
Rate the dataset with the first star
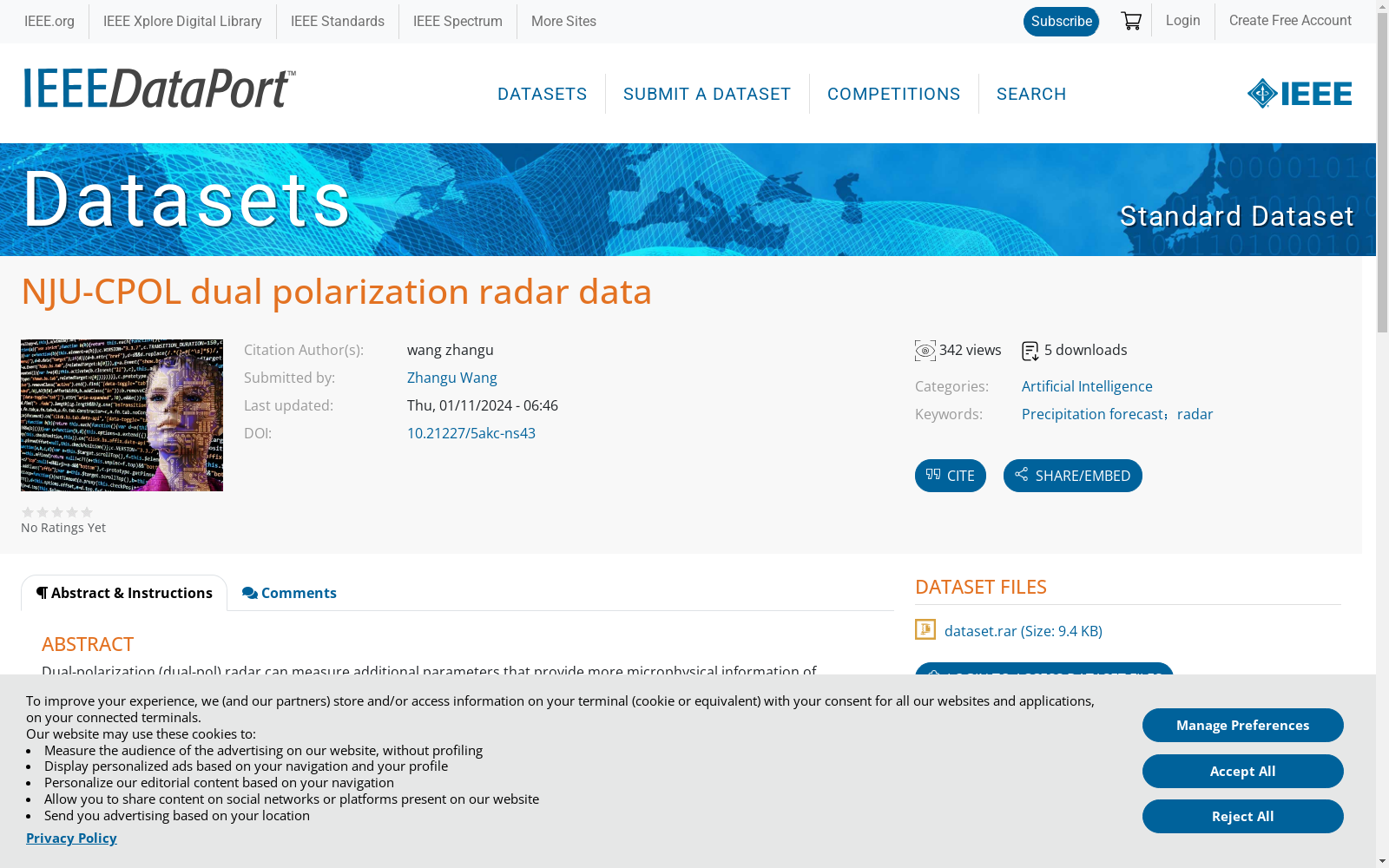coord(28,512)
